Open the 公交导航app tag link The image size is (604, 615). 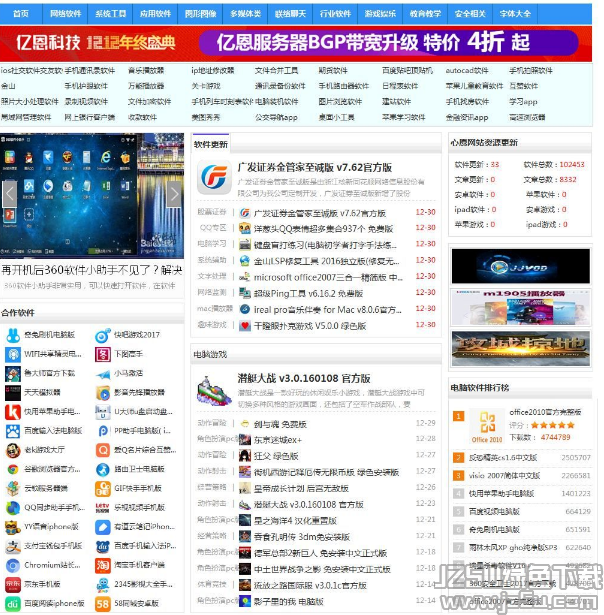point(276,117)
